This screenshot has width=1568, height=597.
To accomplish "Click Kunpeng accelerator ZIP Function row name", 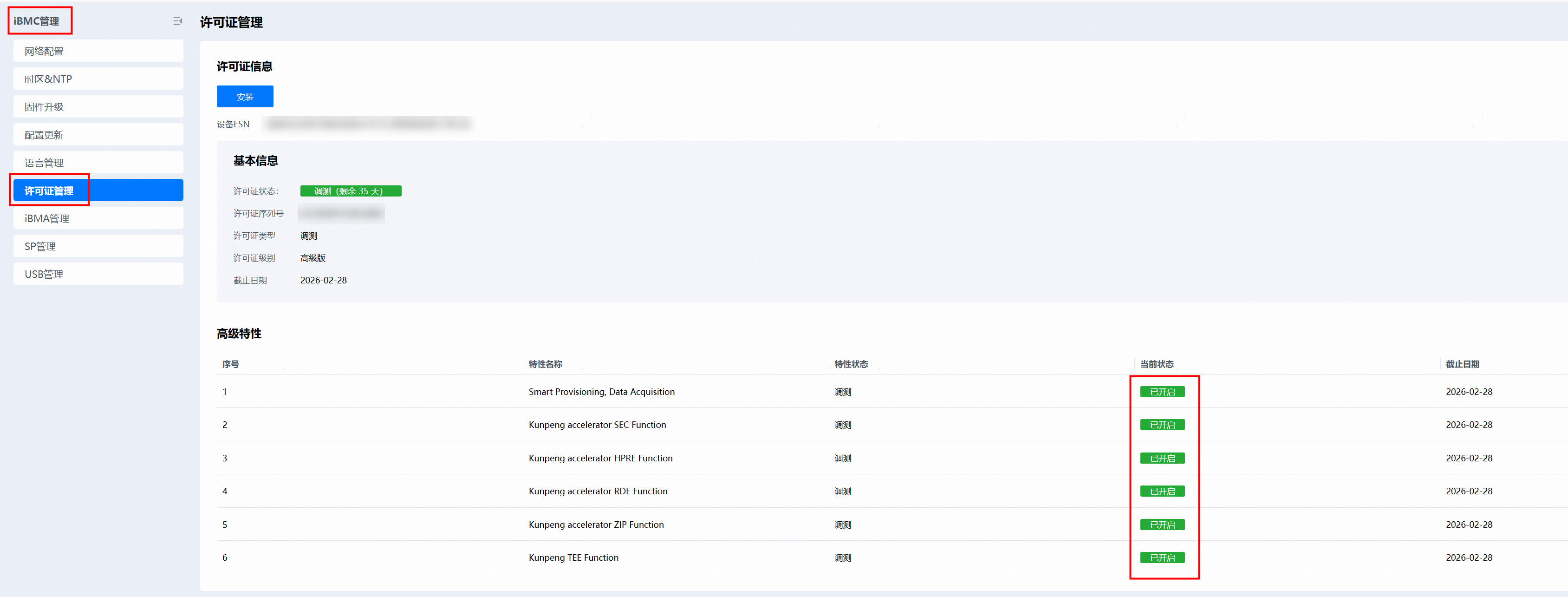I will (595, 525).
